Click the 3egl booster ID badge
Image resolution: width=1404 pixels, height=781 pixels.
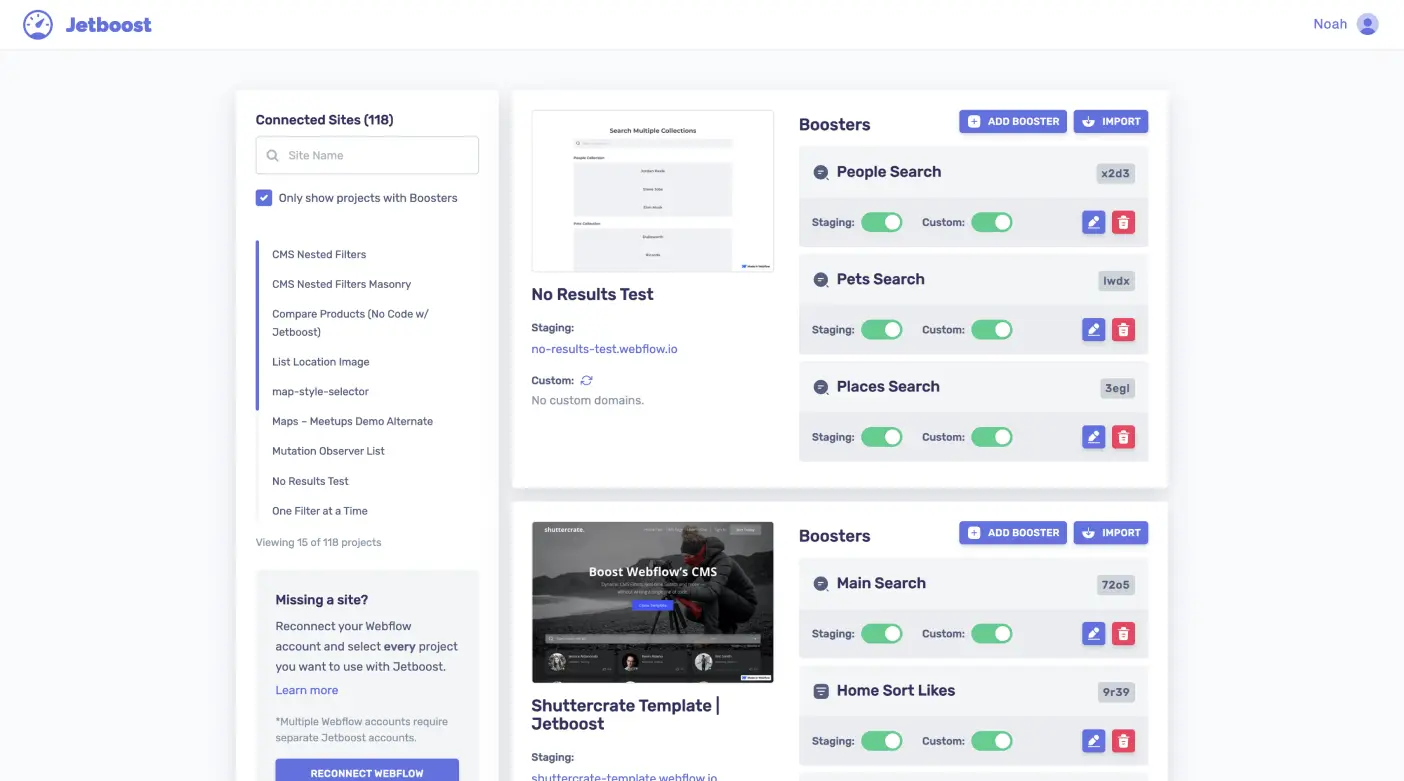[x=1117, y=388]
